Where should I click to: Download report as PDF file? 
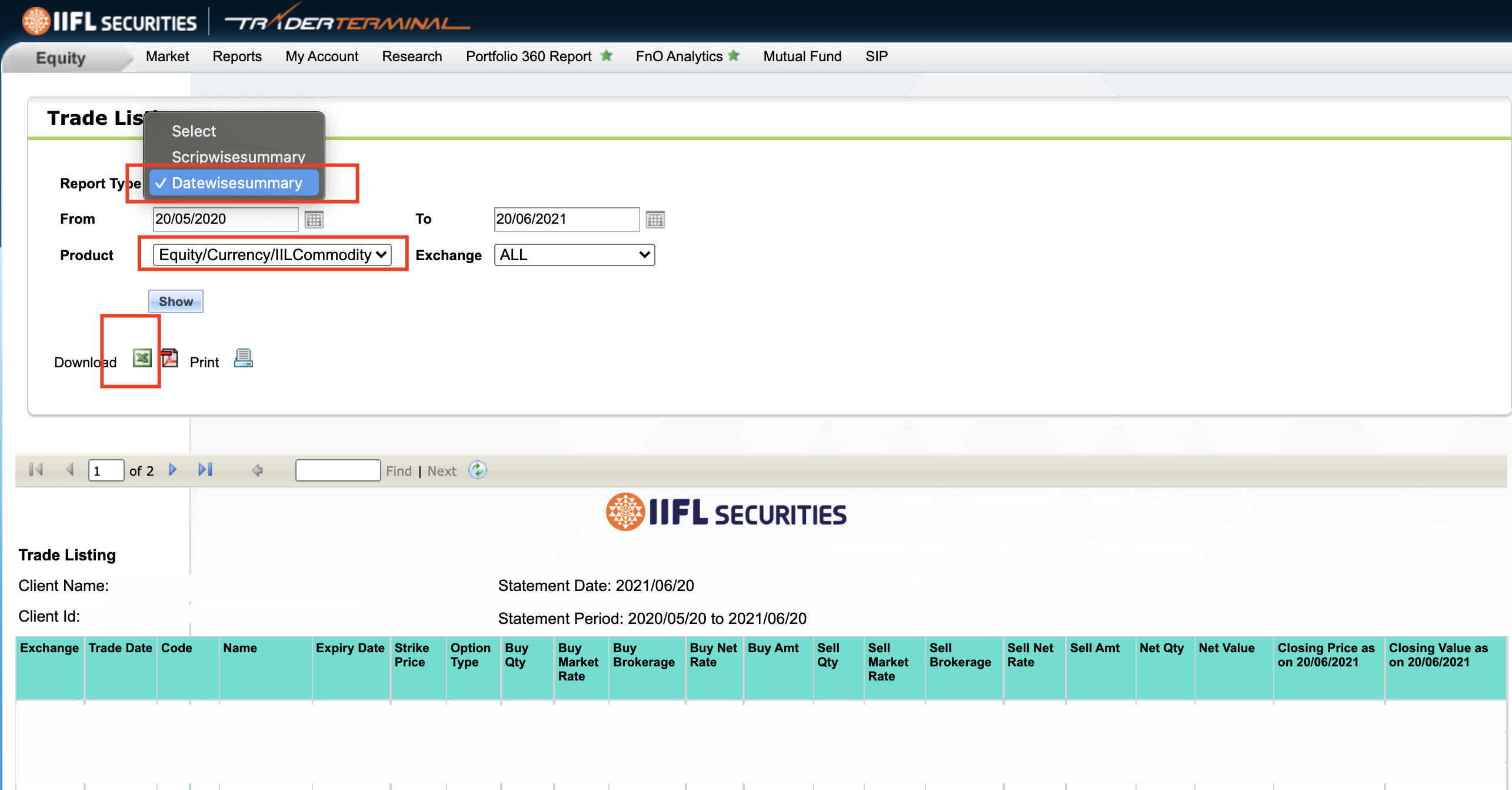[x=170, y=358]
